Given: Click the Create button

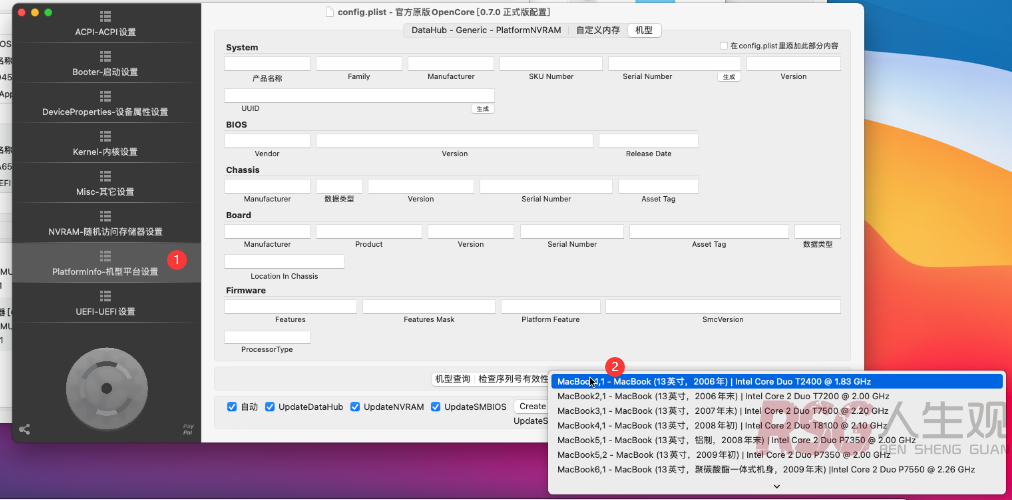Looking at the screenshot, I should [531, 406].
